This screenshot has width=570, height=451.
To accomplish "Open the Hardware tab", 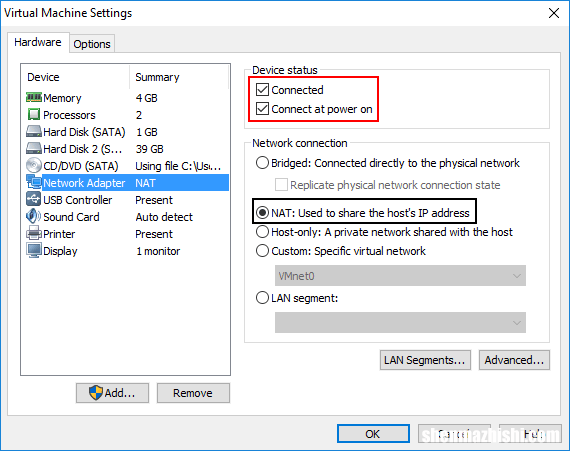I will (x=38, y=42).
